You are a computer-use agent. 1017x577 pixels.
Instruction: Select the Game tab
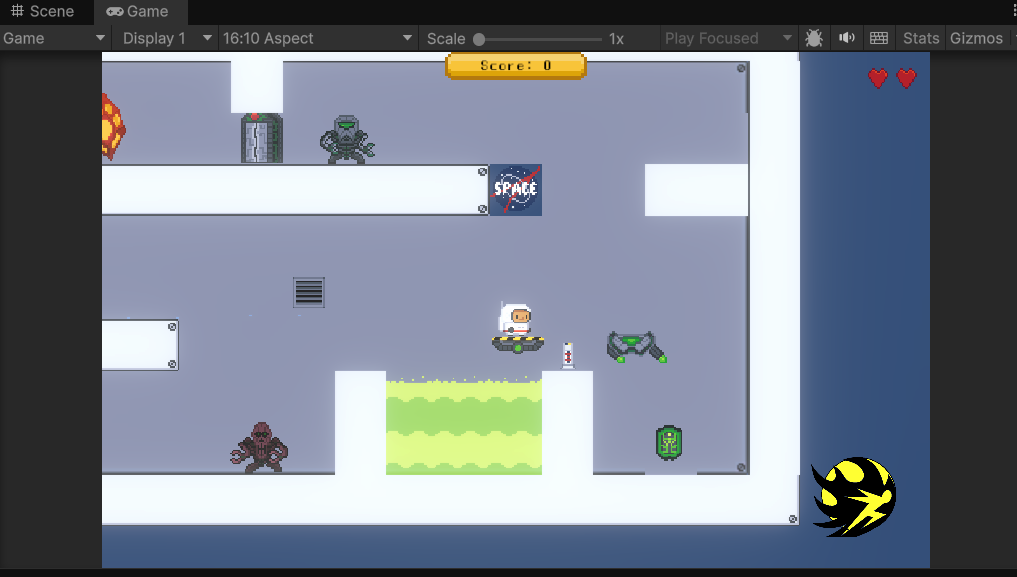pos(138,11)
